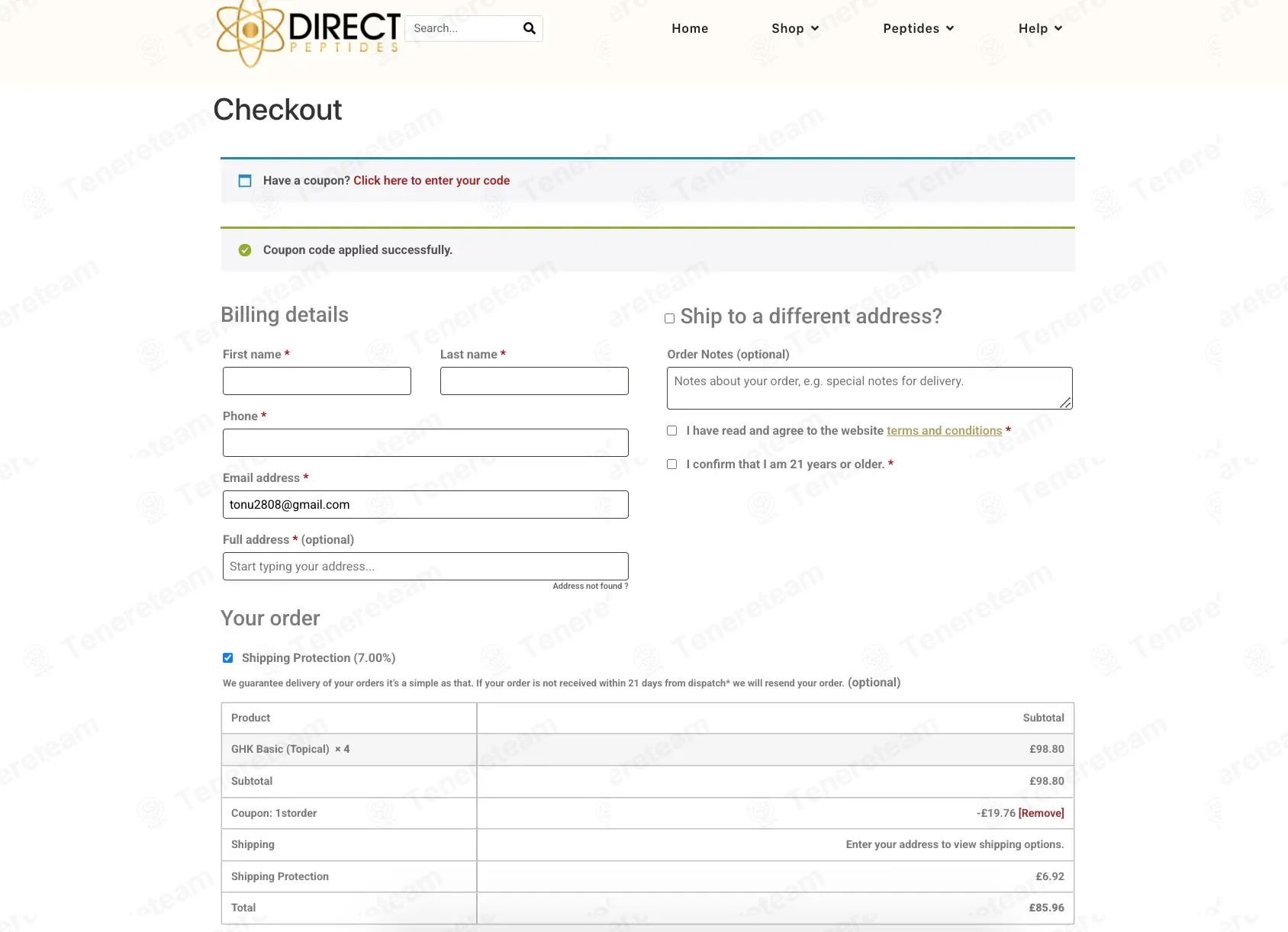Focus the Phone number field
The height and width of the screenshot is (932, 1288).
click(425, 443)
